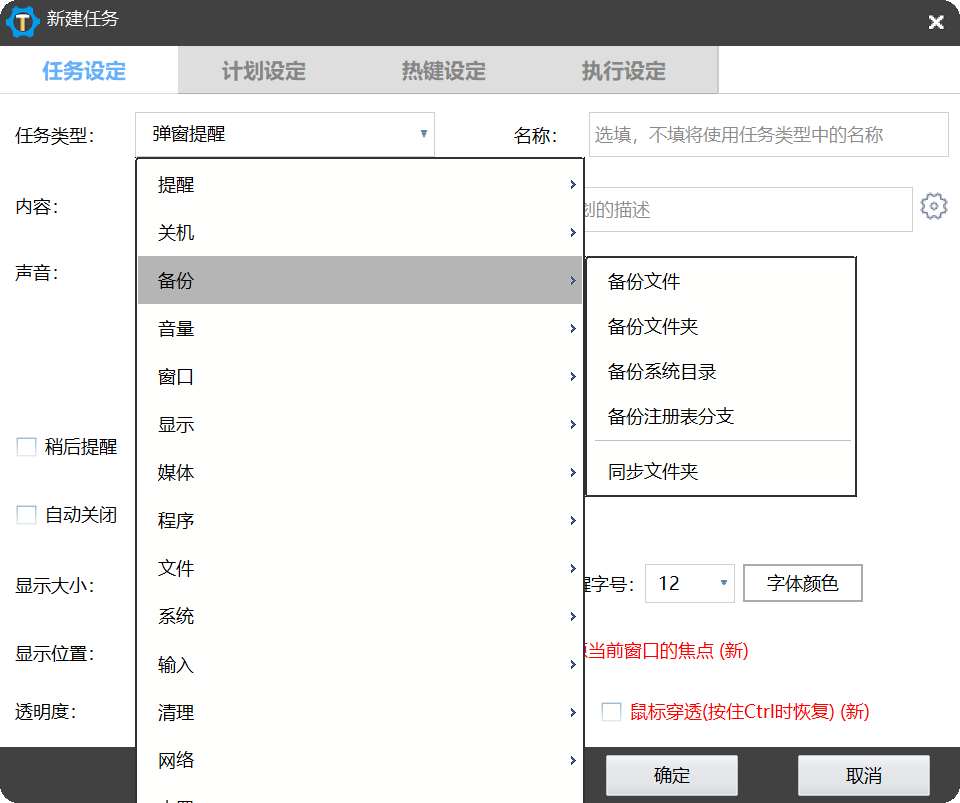Go to the 执行设定 tab
This screenshot has height=803, width=960.
tap(623, 71)
